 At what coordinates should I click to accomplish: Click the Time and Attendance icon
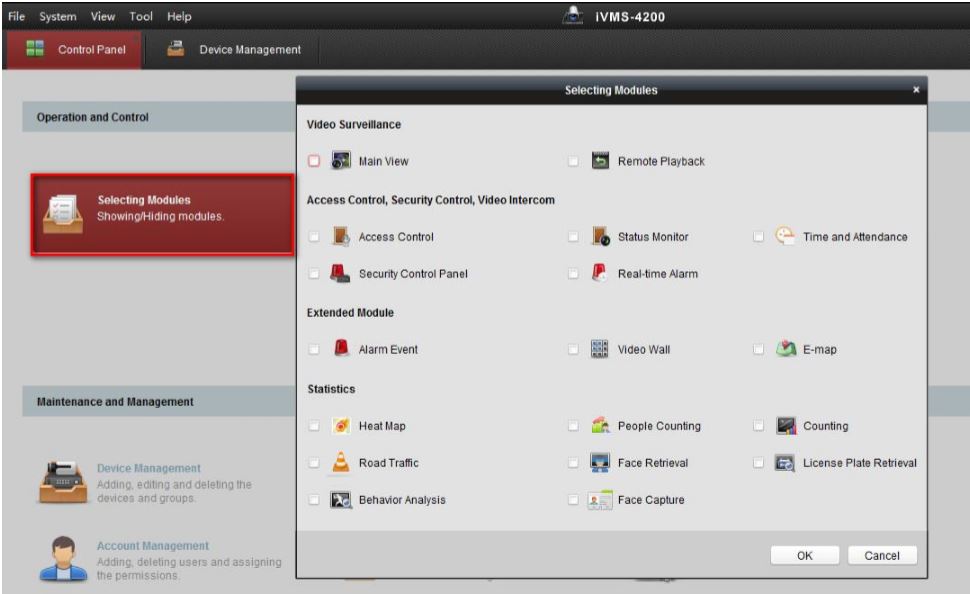point(785,236)
